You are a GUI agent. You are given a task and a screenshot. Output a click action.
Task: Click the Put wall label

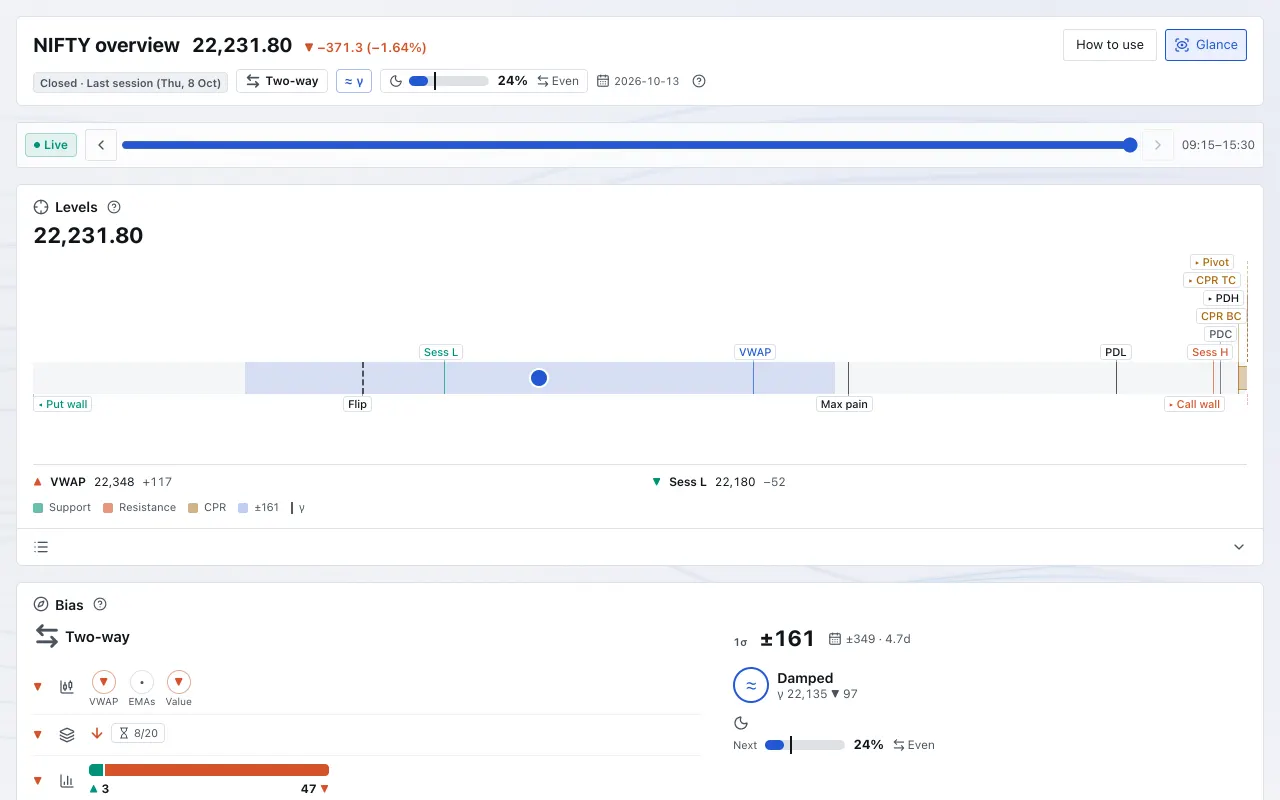click(63, 404)
